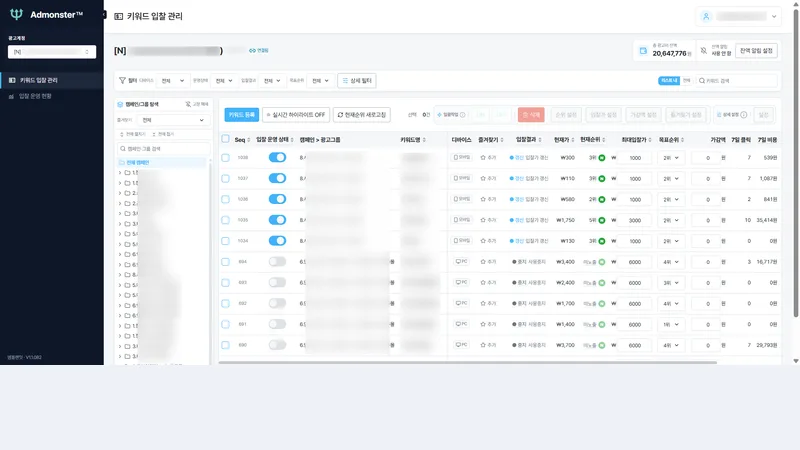Expand the first campaign folder in tree
This screenshot has width=800, height=450.
pyautogui.click(x=120, y=172)
